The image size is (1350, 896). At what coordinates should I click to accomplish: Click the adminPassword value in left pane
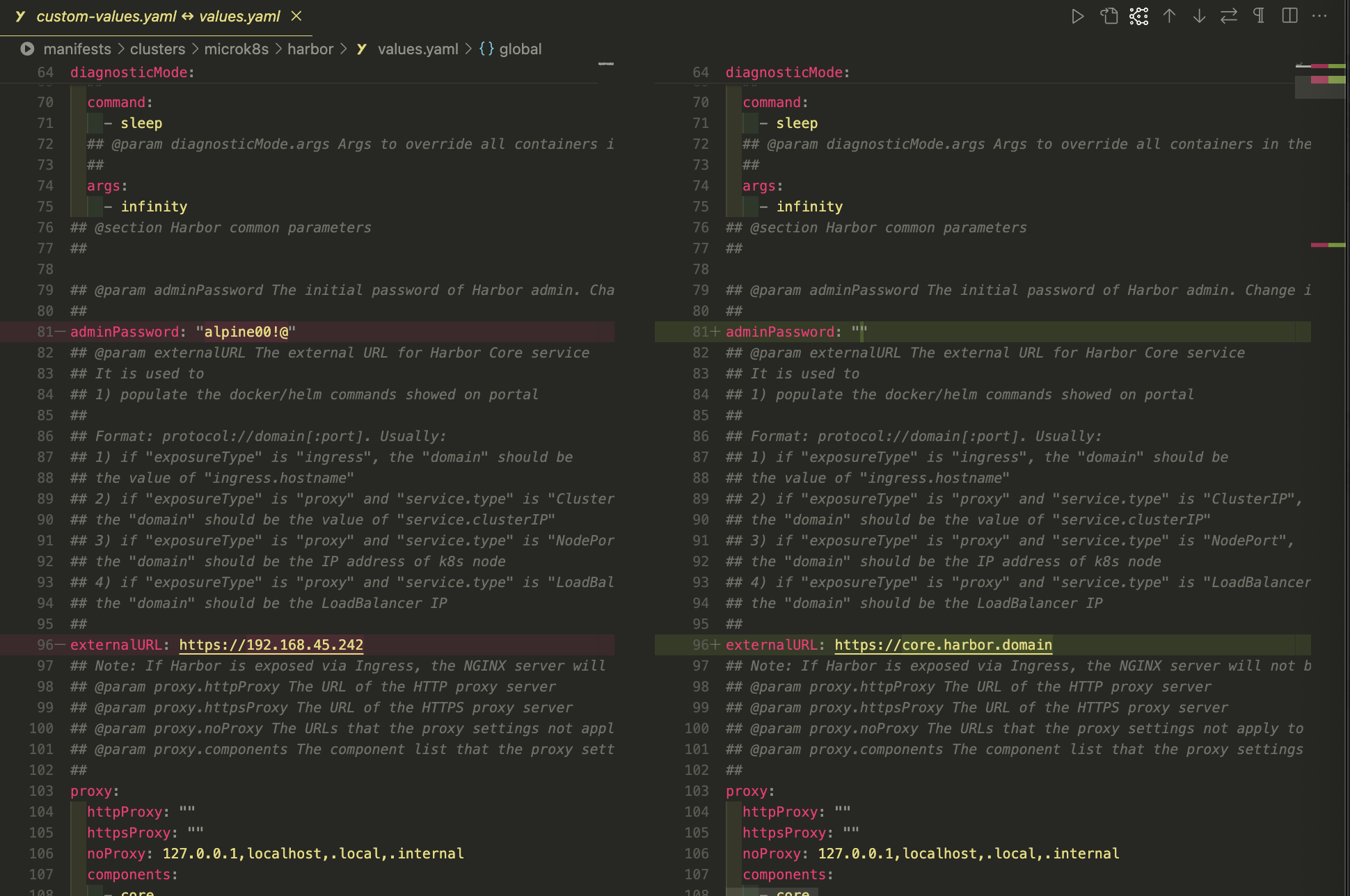click(x=246, y=332)
